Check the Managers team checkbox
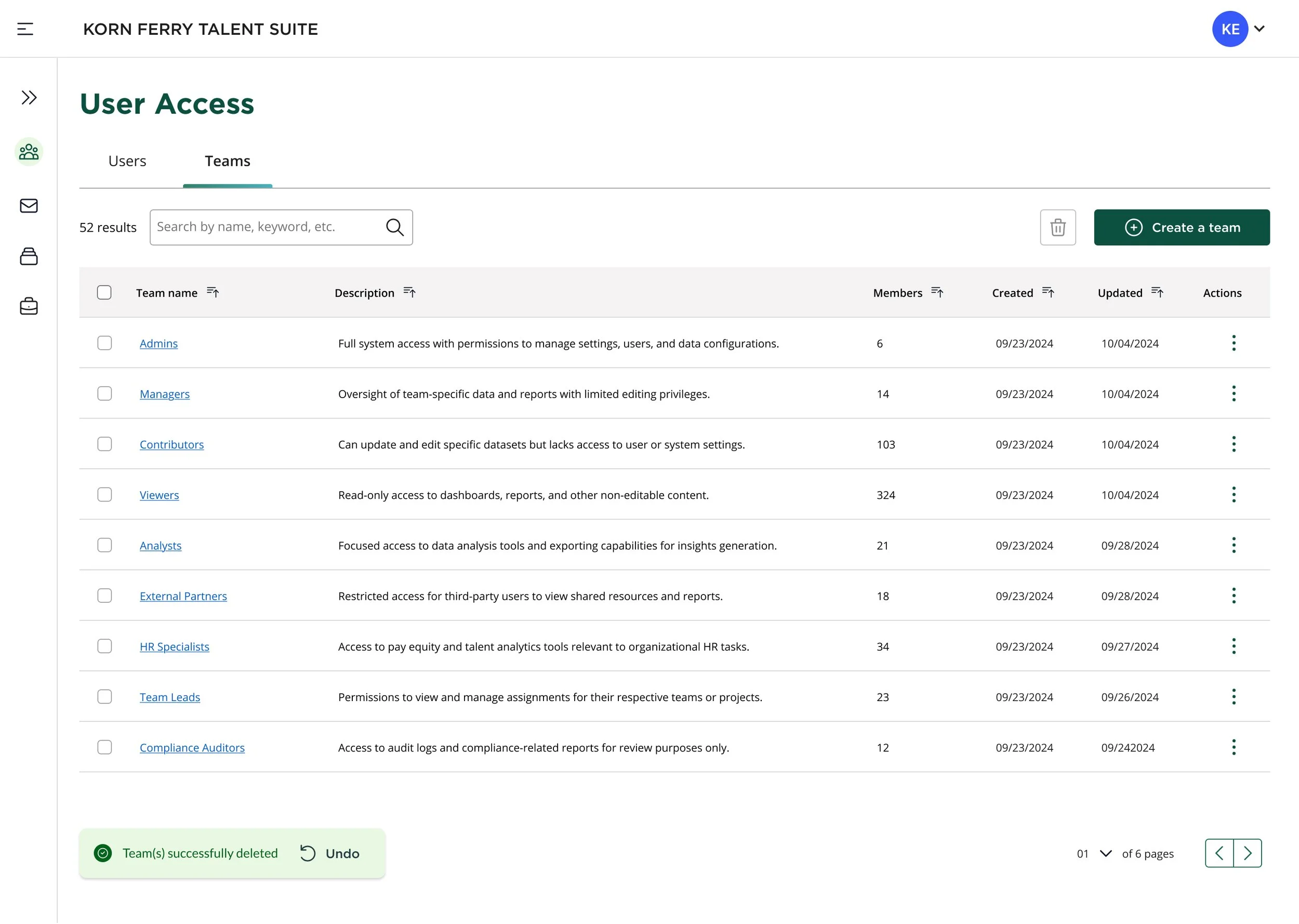This screenshot has width=1299, height=924. [x=104, y=394]
